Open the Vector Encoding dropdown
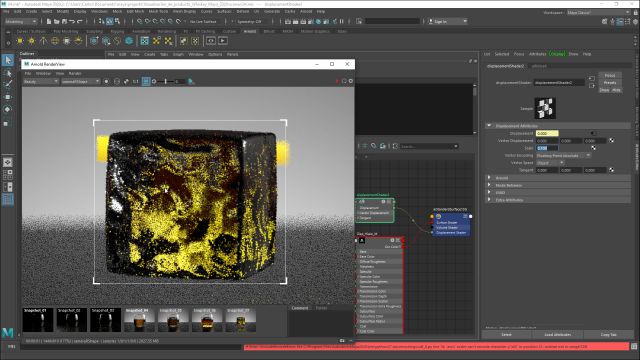Screen dimensions: 640x360 click(563, 156)
